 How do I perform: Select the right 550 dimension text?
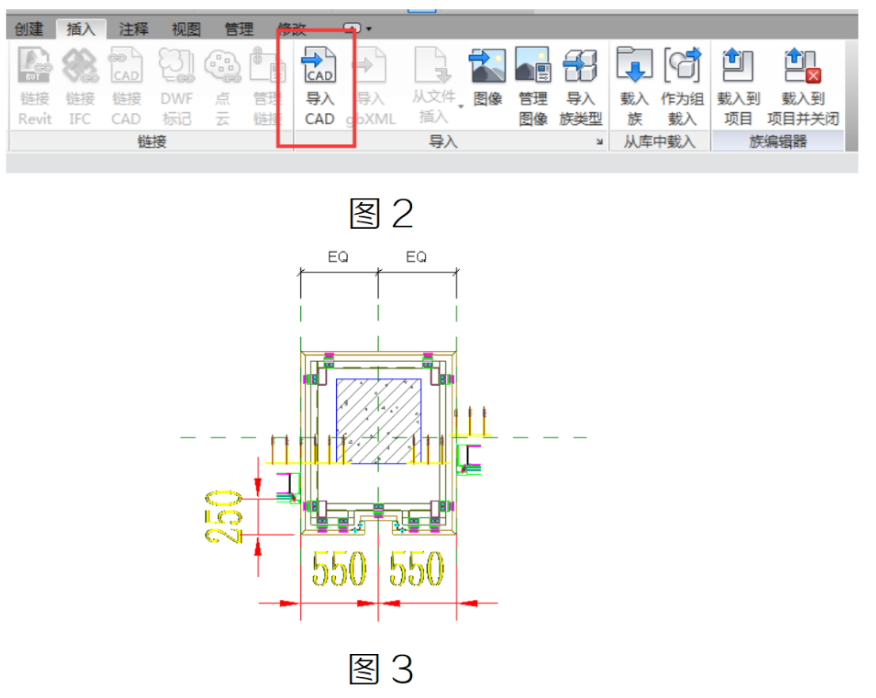(x=417, y=568)
